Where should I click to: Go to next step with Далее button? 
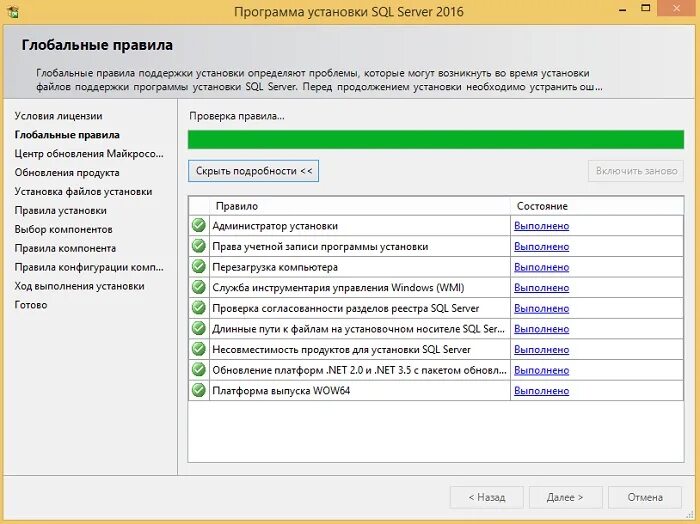[565, 497]
